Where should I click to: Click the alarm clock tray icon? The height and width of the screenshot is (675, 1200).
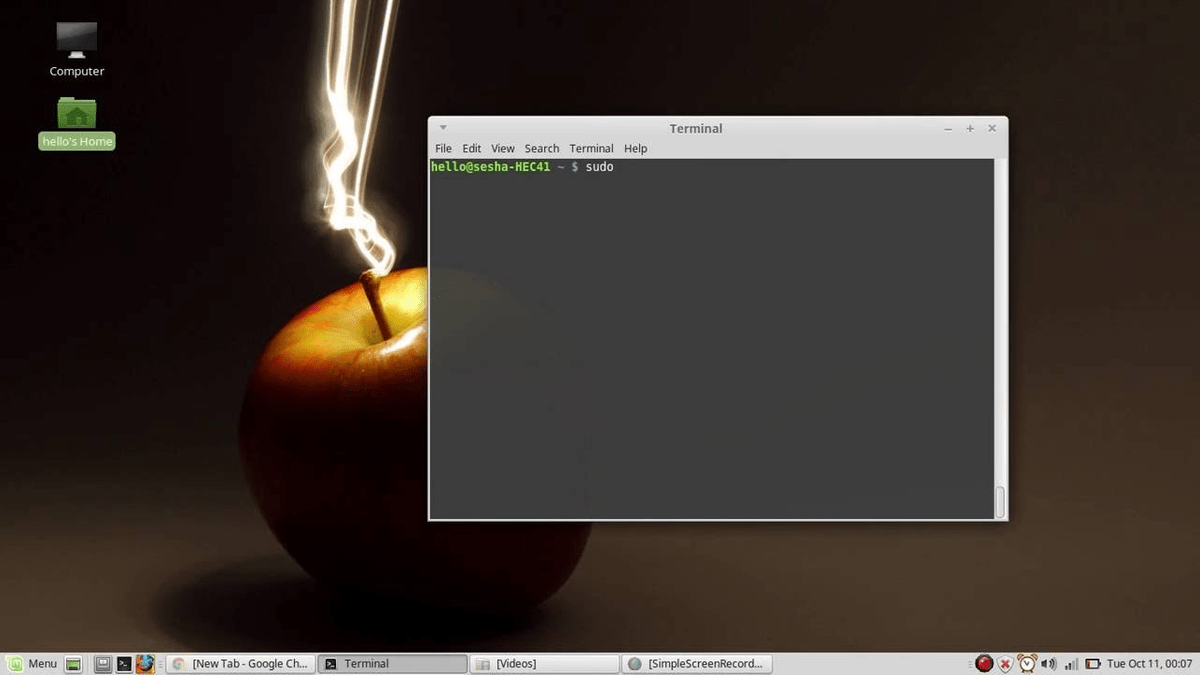click(1027, 664)
